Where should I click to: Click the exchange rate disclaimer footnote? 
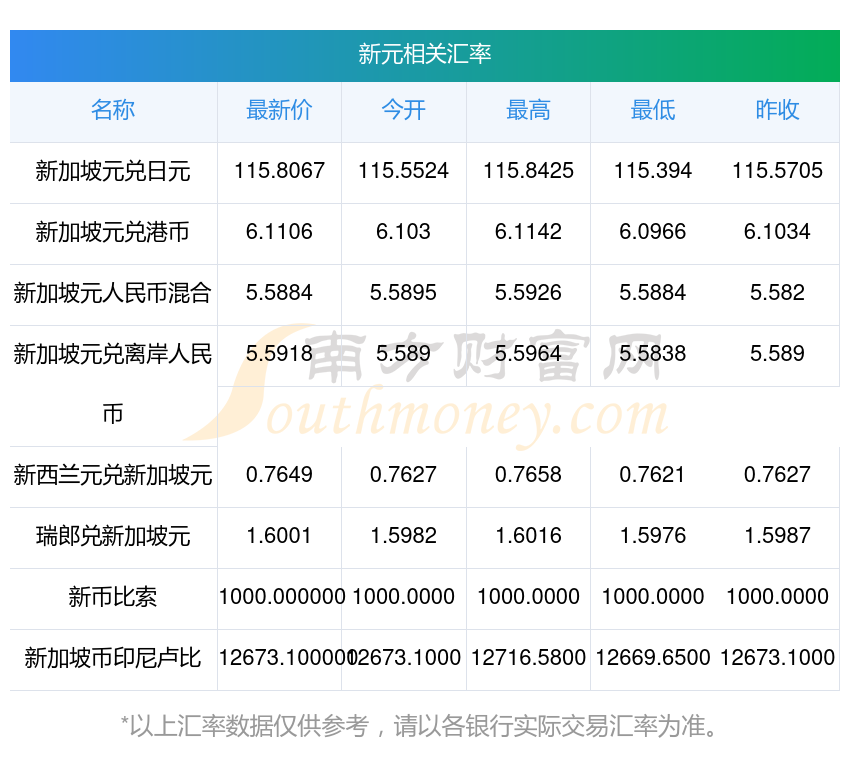pos(419,726)
